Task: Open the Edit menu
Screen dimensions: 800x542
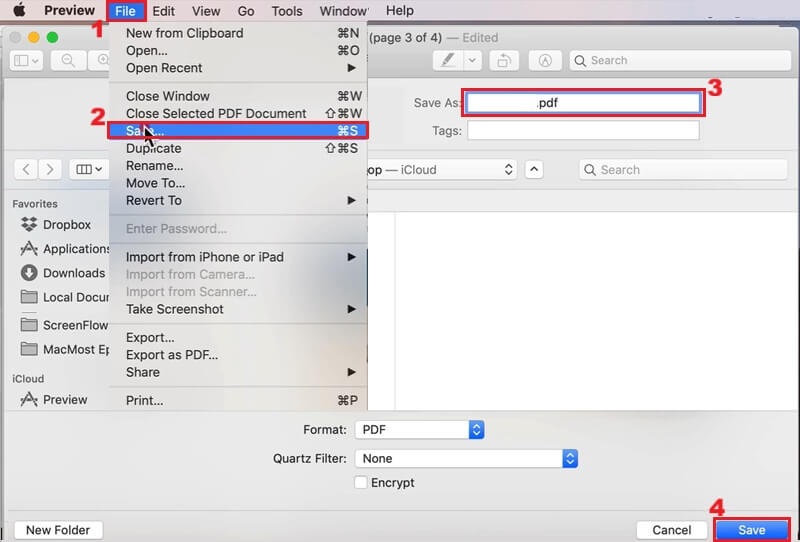Action: 163,11
